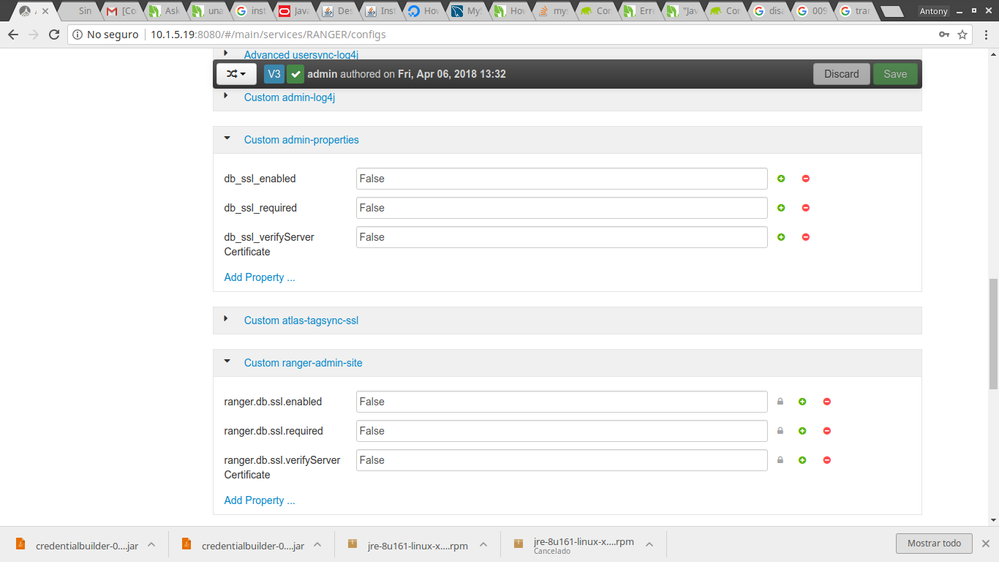Bookmark this page with star icon
Viewport: 999px width, 562px height.
tap(962, 34)
